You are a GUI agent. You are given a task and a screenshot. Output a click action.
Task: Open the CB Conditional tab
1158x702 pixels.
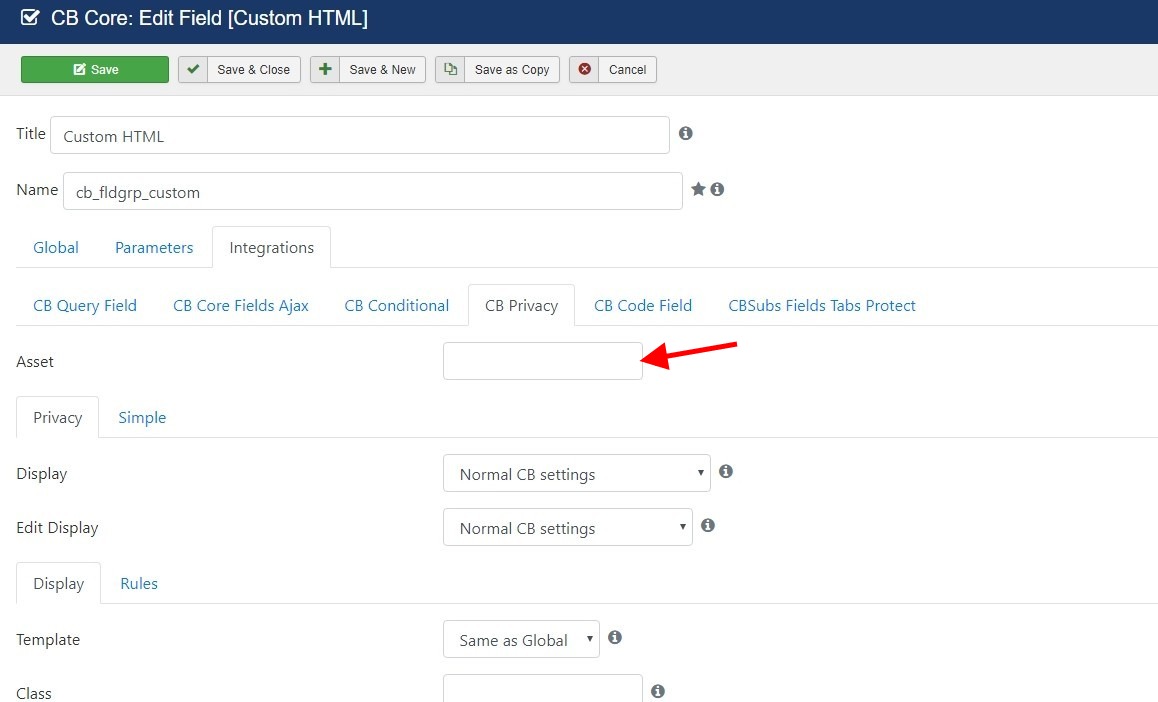click(397, 306)
